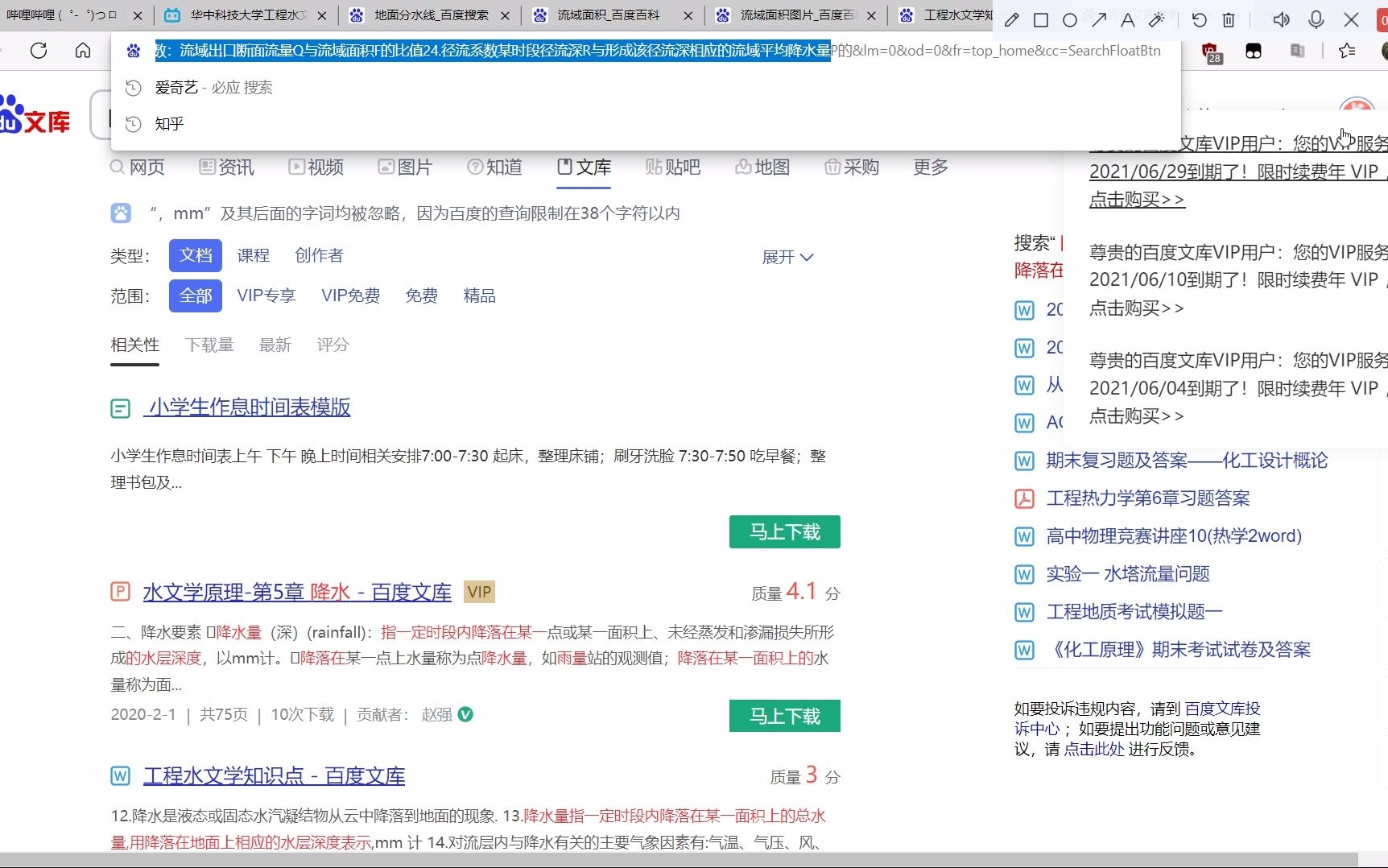
Task: Expand filters with 展开 chevron
Action: [788, 257]
